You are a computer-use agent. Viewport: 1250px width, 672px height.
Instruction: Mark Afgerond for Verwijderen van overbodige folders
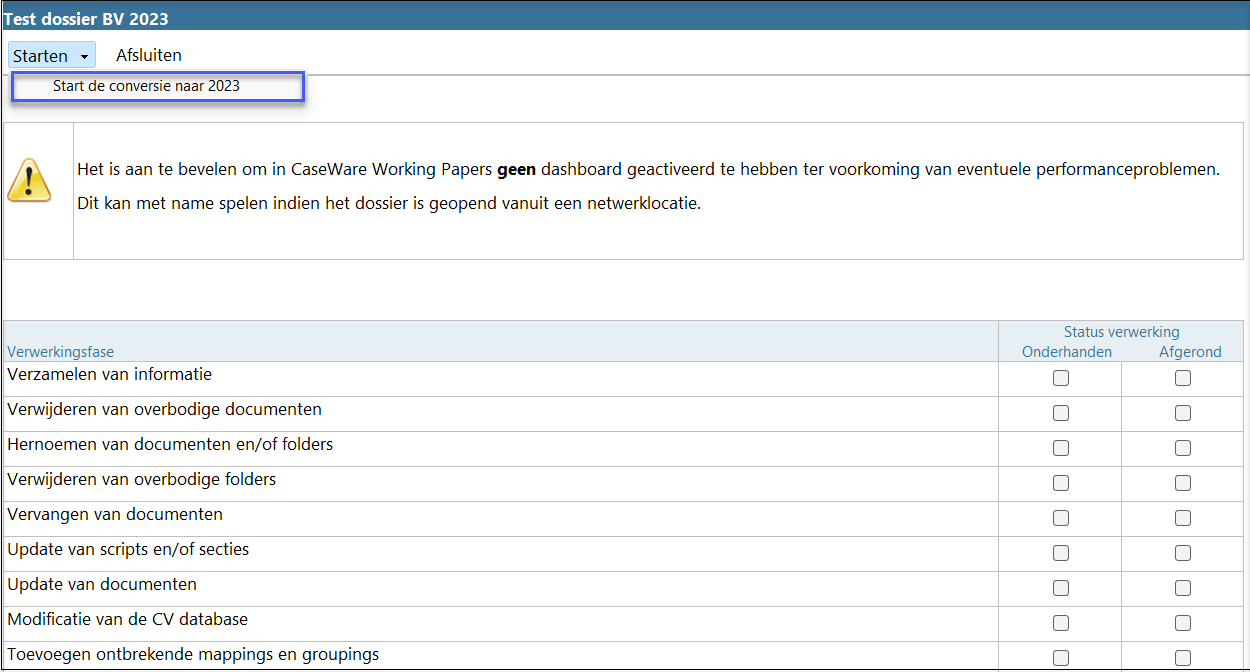point(1183,483)
